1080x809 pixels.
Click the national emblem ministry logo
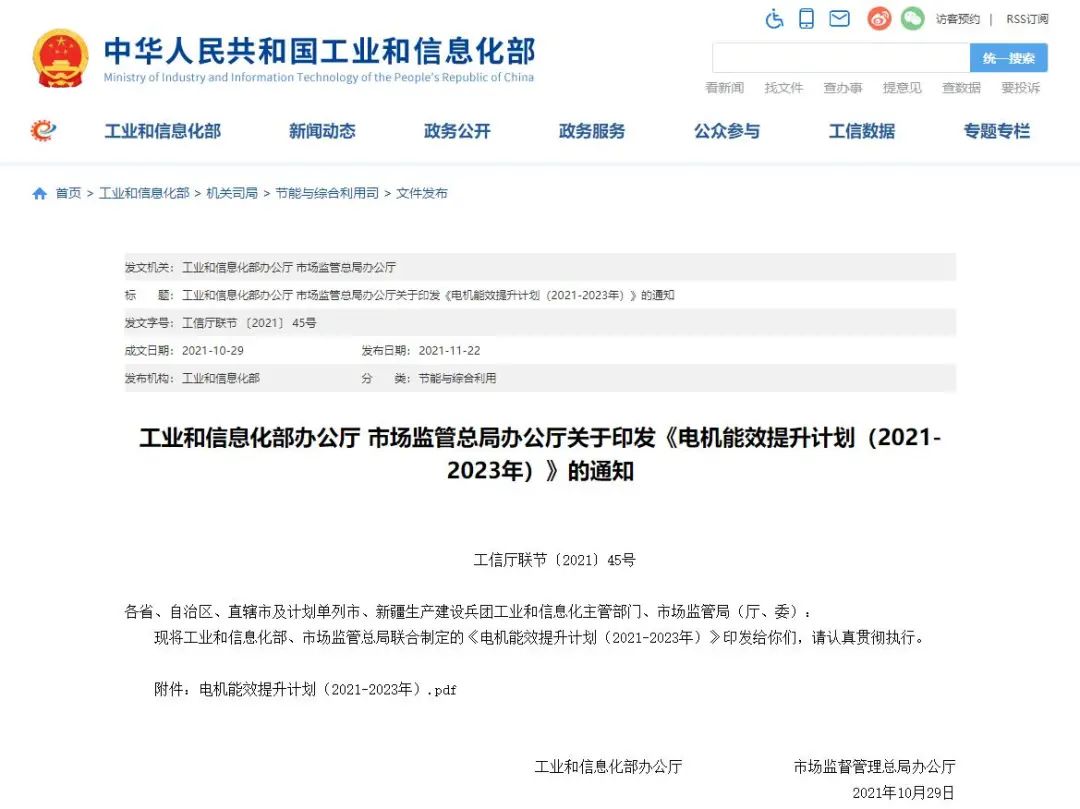coord(60,55)
